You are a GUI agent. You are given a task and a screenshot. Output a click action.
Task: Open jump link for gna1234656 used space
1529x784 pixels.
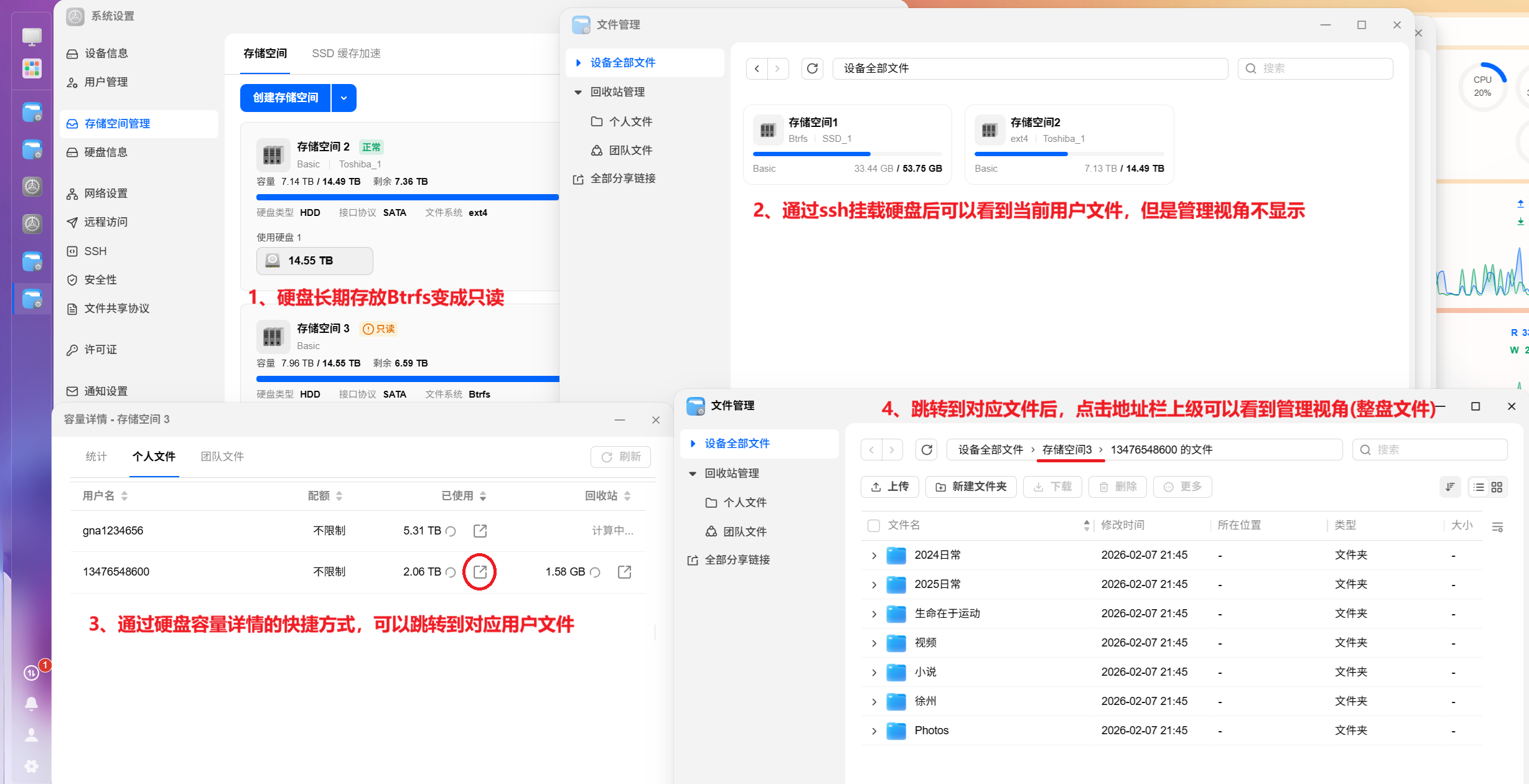pos(480,531)
